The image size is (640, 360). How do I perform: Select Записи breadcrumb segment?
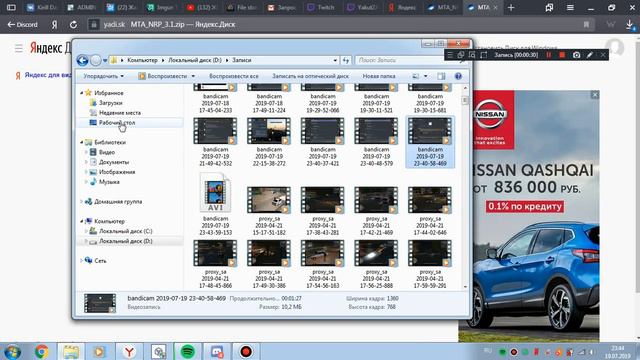[x=242, y=60]
